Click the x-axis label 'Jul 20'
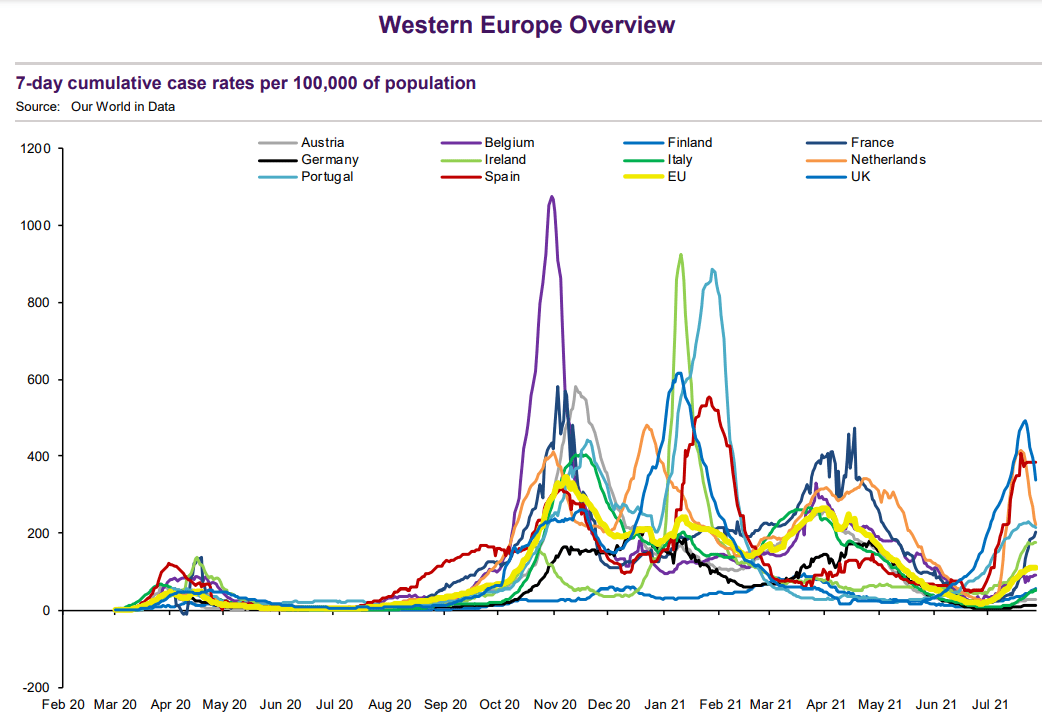 tap(334, 705)
